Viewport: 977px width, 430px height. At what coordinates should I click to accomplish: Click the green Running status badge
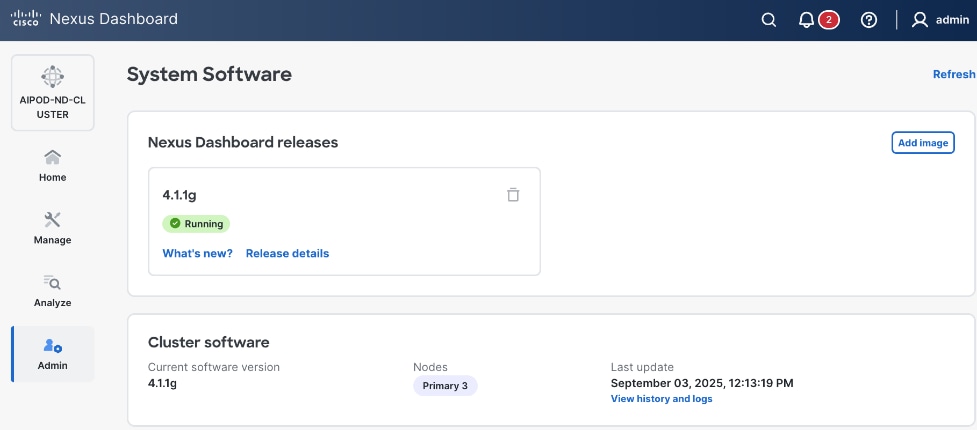pyautogui.click(x=196, y=224)
